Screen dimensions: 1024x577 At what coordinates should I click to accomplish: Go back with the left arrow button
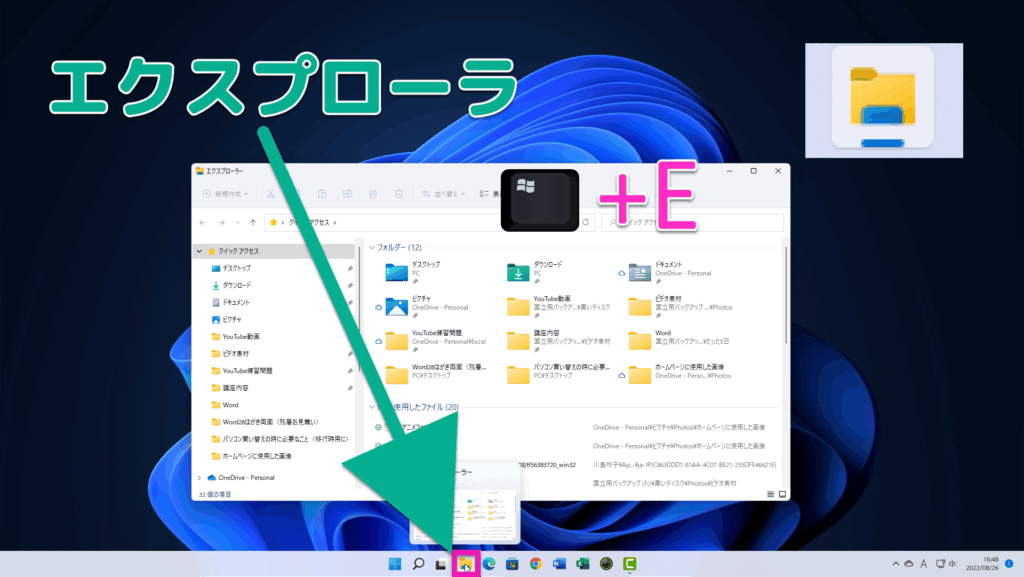(x=202, y=223)
